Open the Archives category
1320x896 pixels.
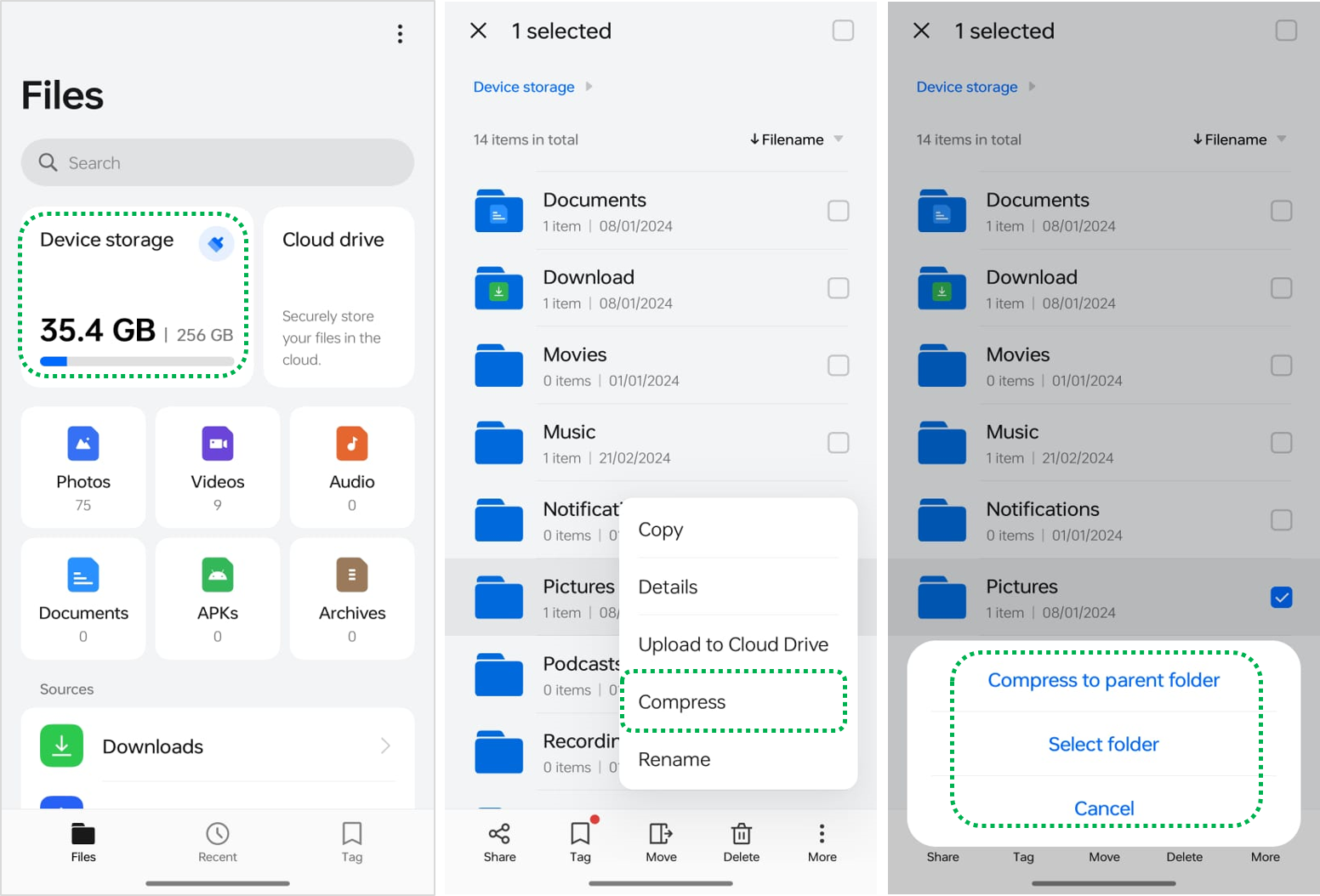[x=352, y=598]
